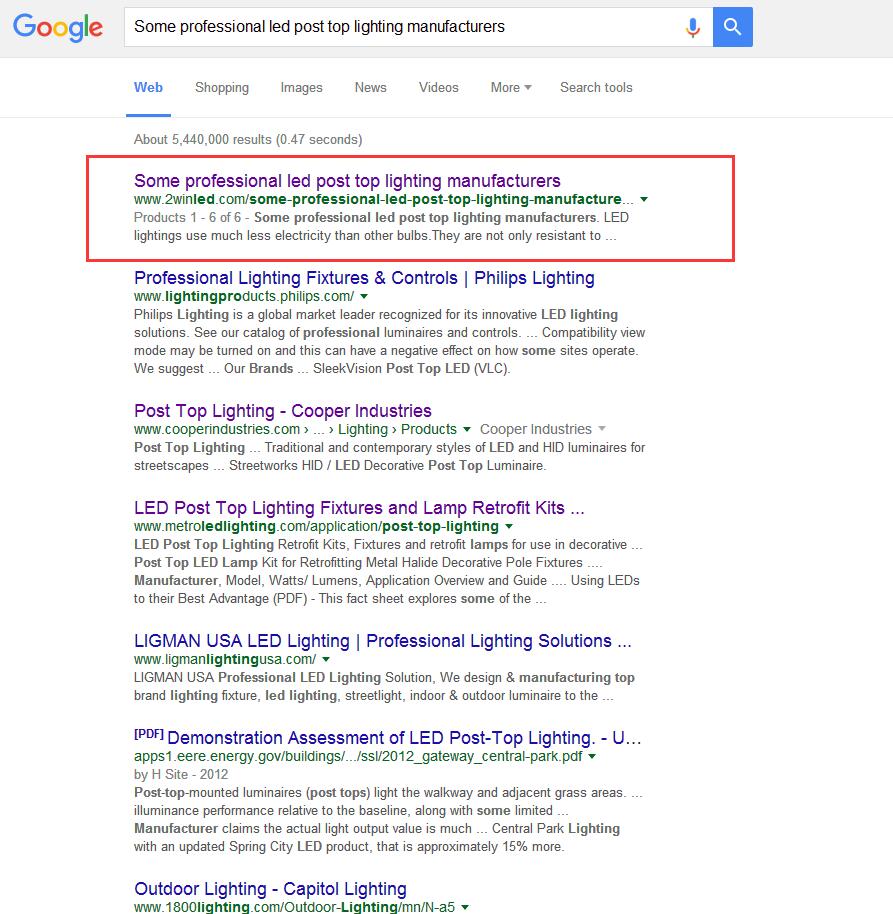Click the www.ligmanlightingusa.com URL text

pos(225,659)
